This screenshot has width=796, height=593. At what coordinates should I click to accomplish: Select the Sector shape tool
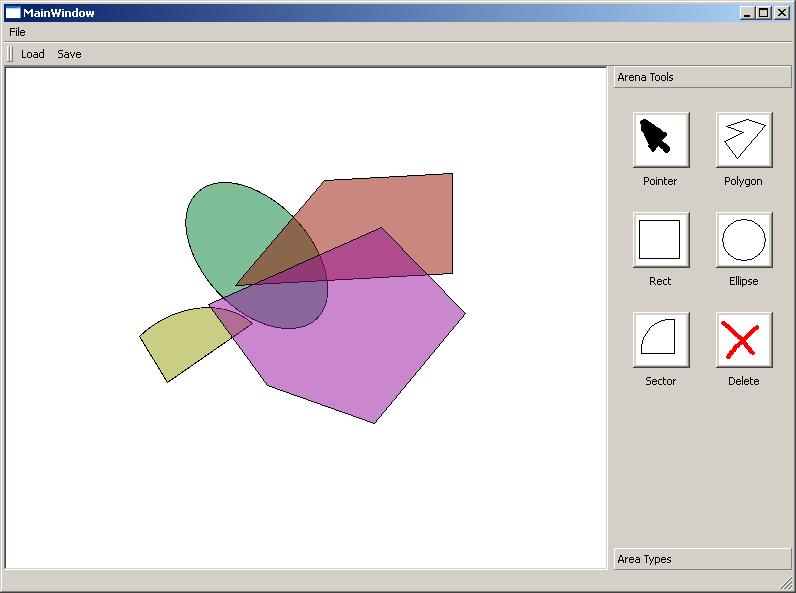661,340
